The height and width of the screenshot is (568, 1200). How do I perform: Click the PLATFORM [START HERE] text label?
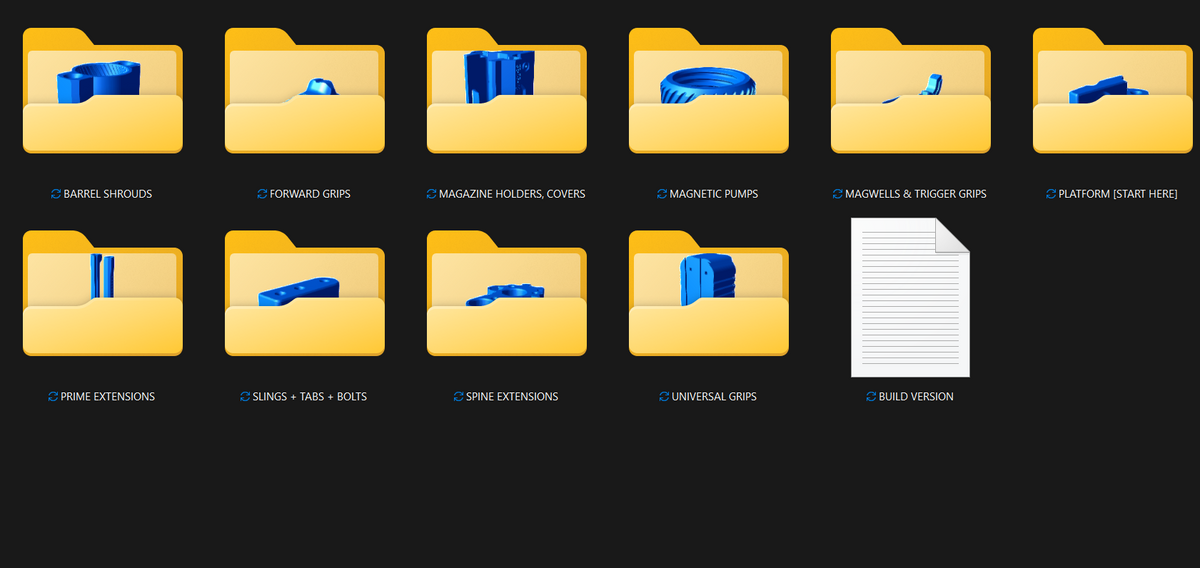coord(1118,194)
